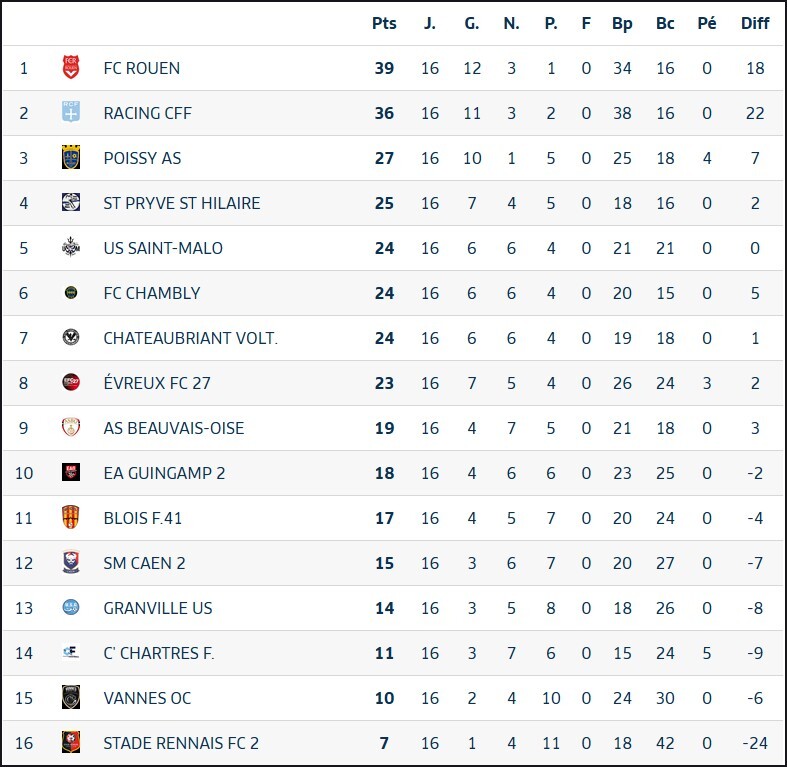The height and width of the screenshot is (767, 787).
Task: Click the Vannes OC club crest
Action: [x=71, y=698]
